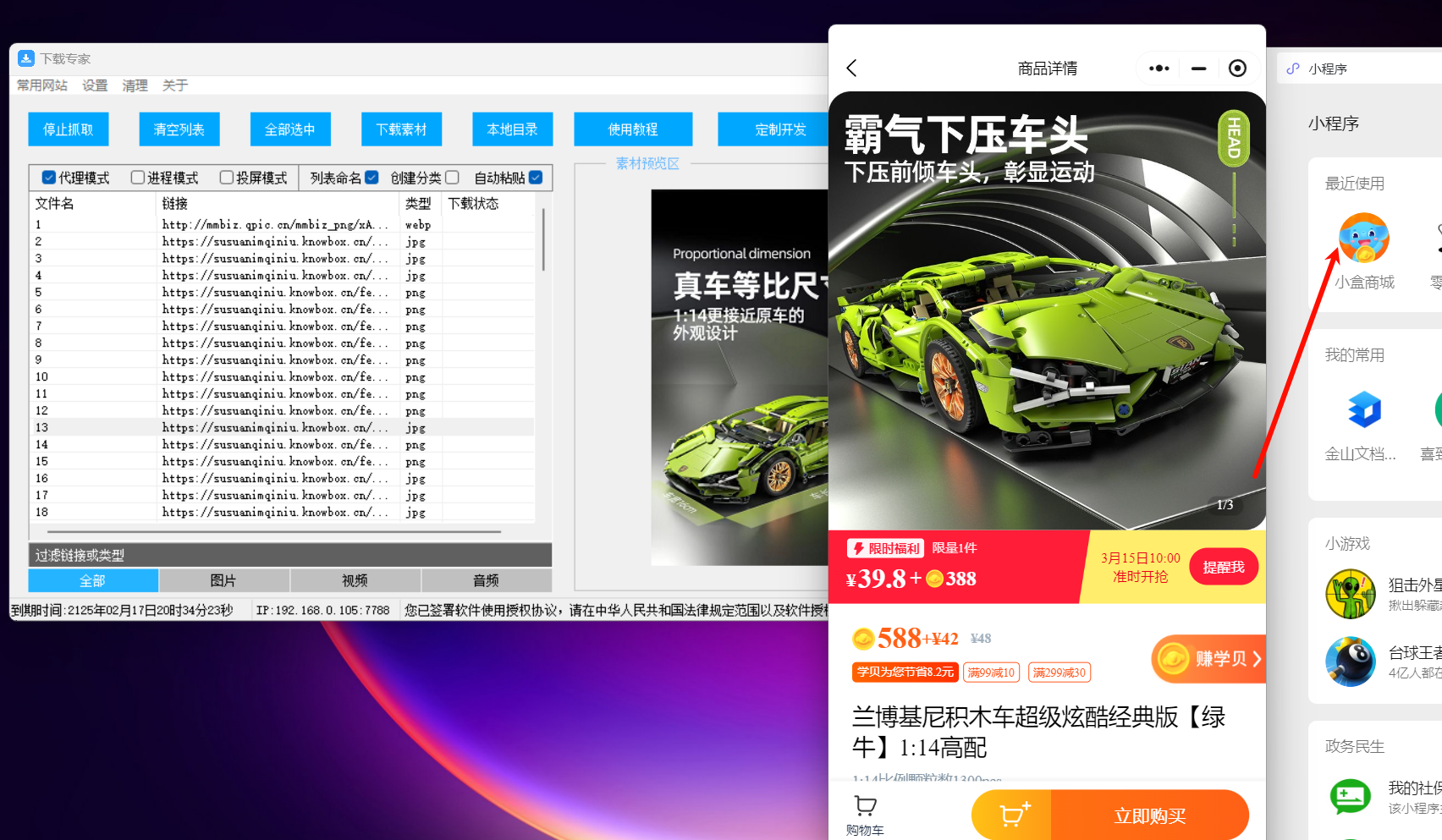
Task: Select row 10 in the file list
Action: 283,377
